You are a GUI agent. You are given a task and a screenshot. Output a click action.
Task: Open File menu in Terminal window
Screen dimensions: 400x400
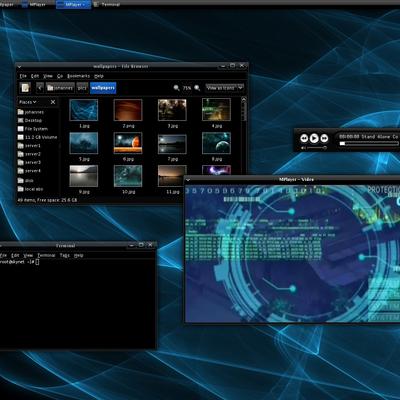(x=3, y=255)
